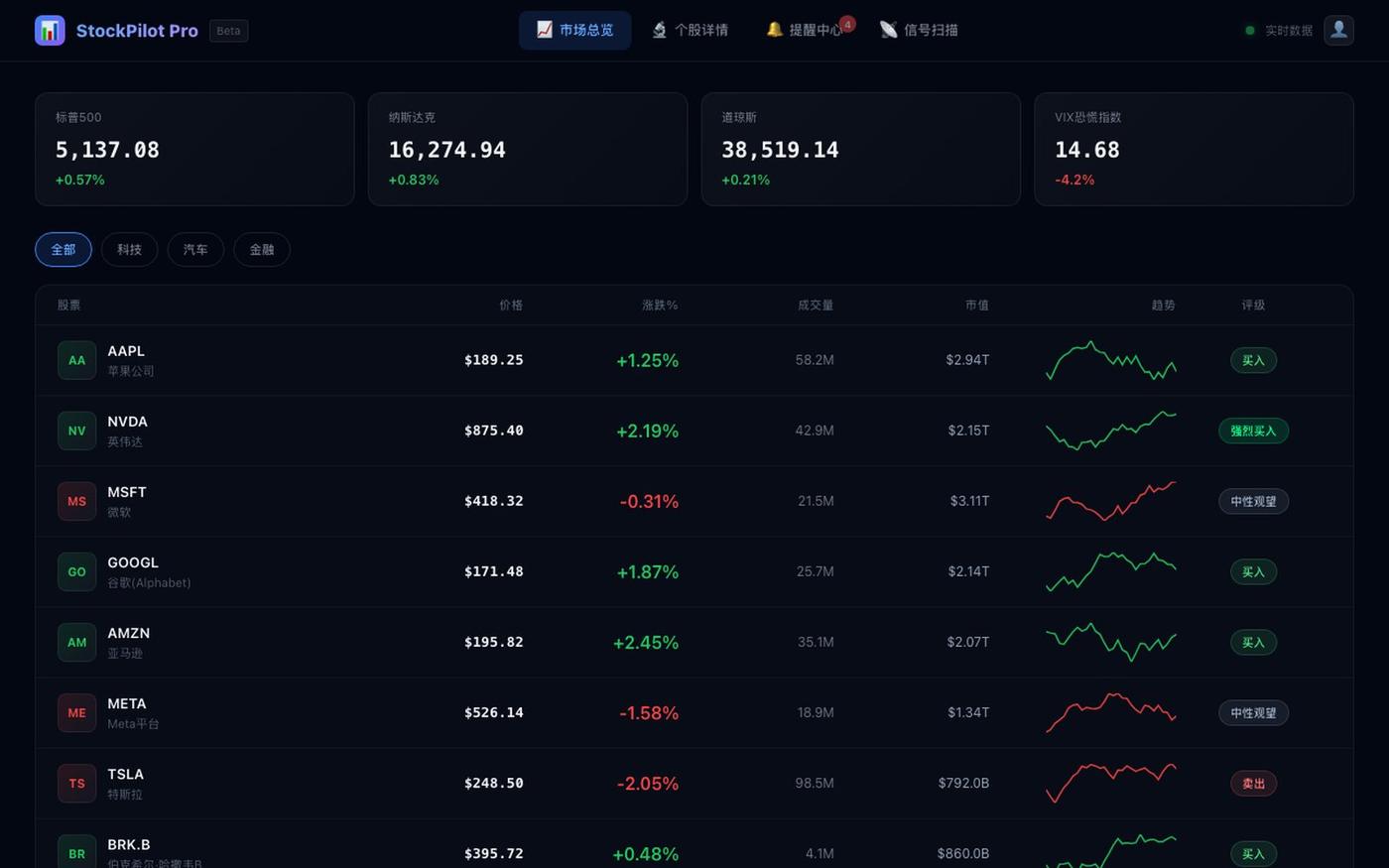
Task: Click the 买入 rating on AMZN row
Action: point(1253,642)
